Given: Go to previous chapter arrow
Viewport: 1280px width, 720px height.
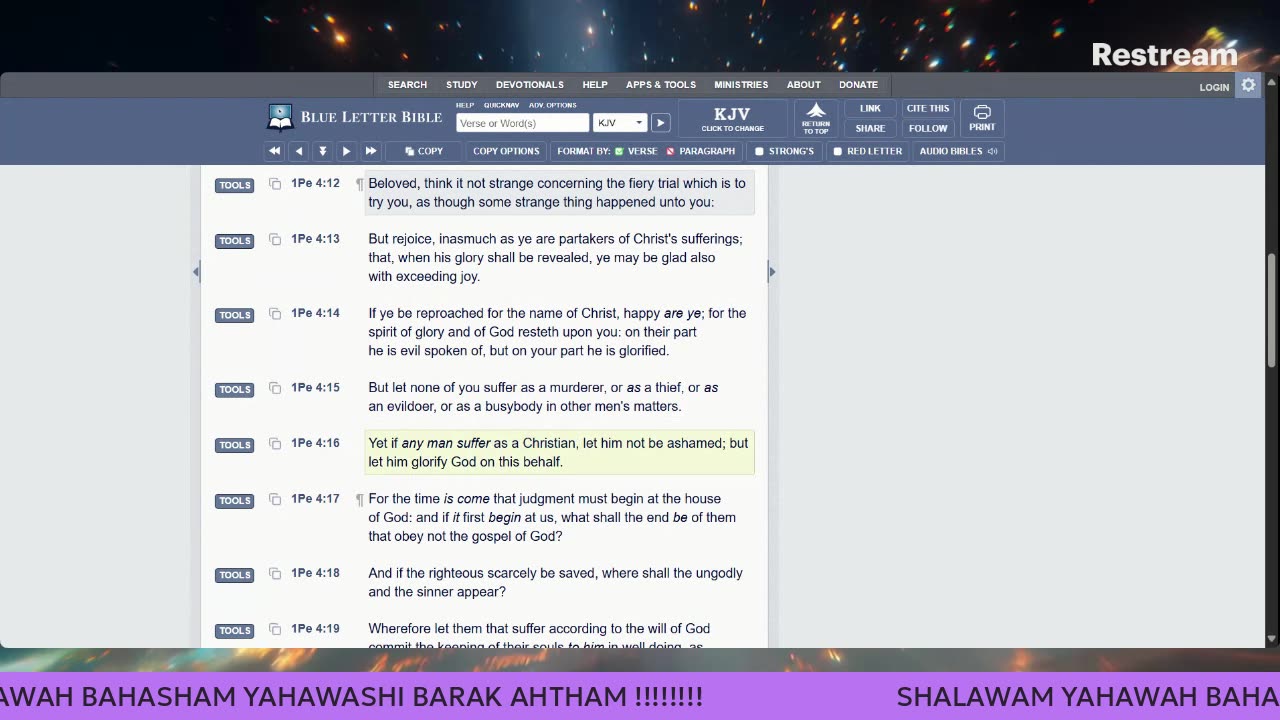Looking at the screenshot, I should tap(298, 151).
